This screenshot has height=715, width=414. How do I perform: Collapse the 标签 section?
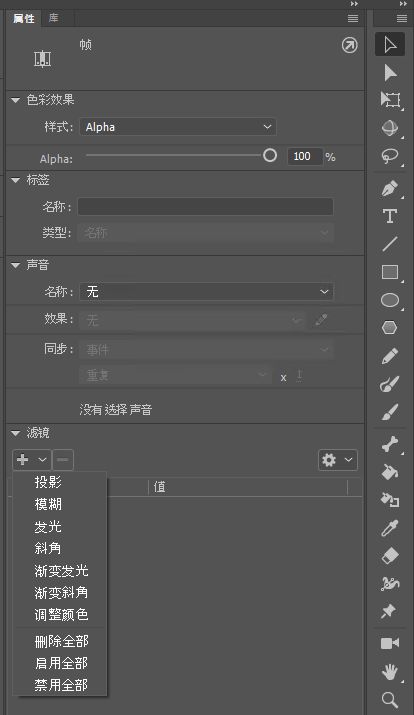[x=16, y=180]
